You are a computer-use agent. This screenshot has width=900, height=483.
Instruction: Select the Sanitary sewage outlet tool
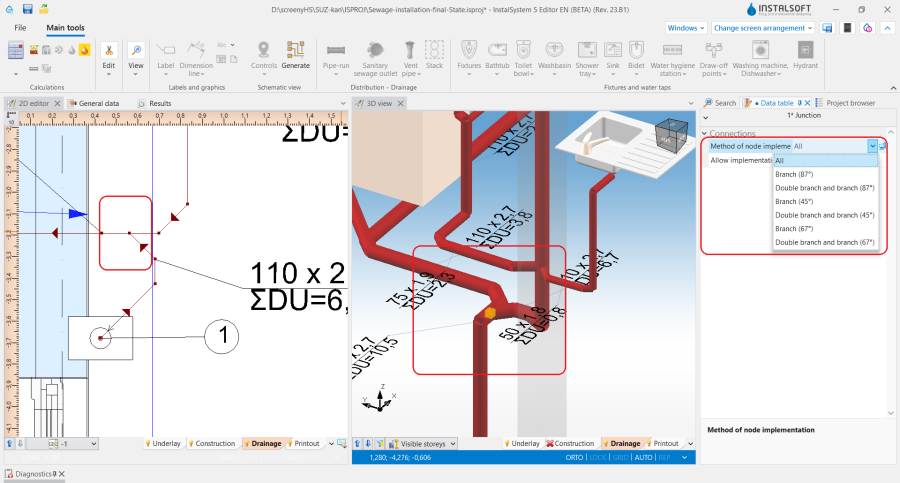point(375,58)
